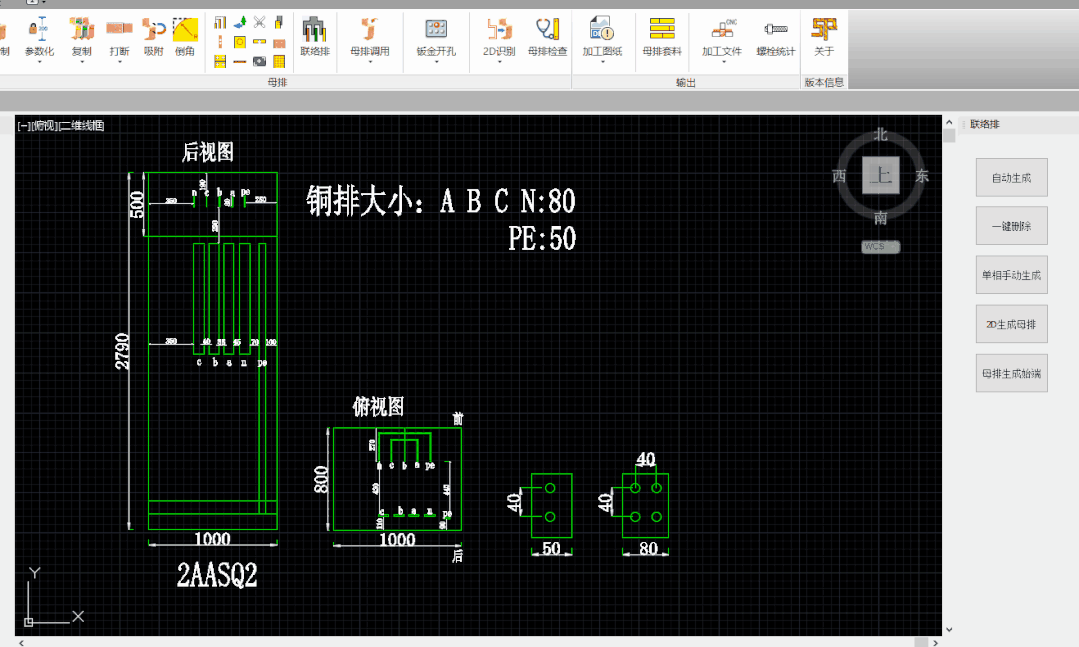Click the 一键删除 button

click(1012, 226)
